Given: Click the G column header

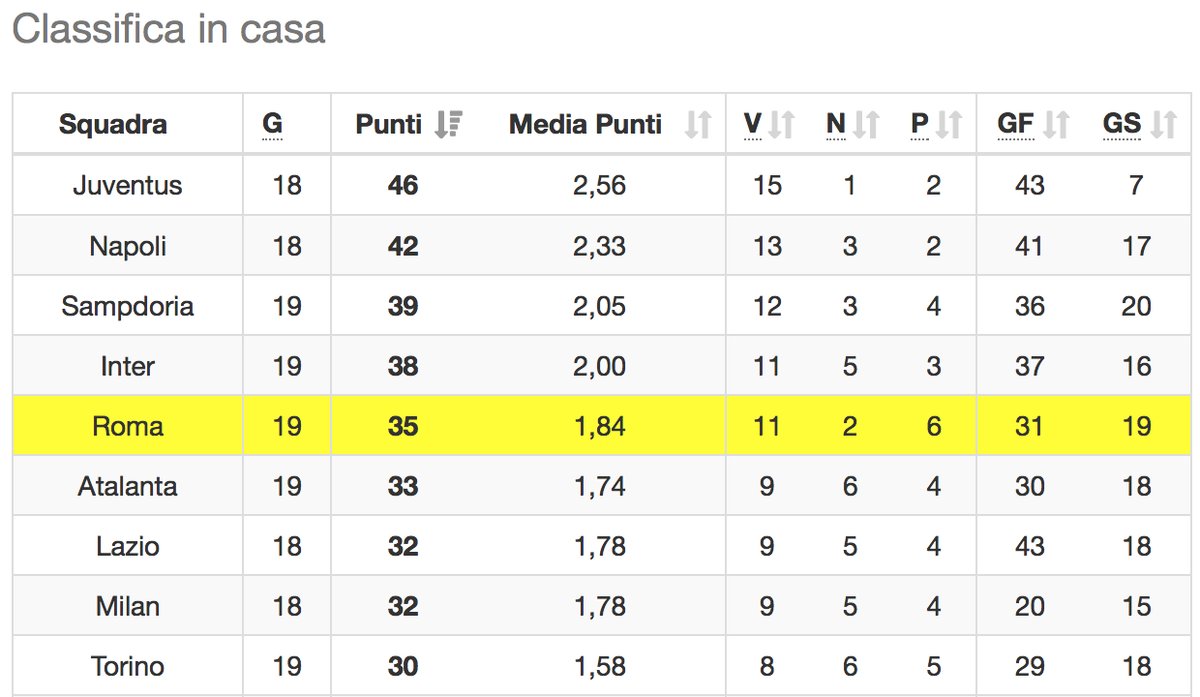Looking at the screenshot, I should pos(272,124).
